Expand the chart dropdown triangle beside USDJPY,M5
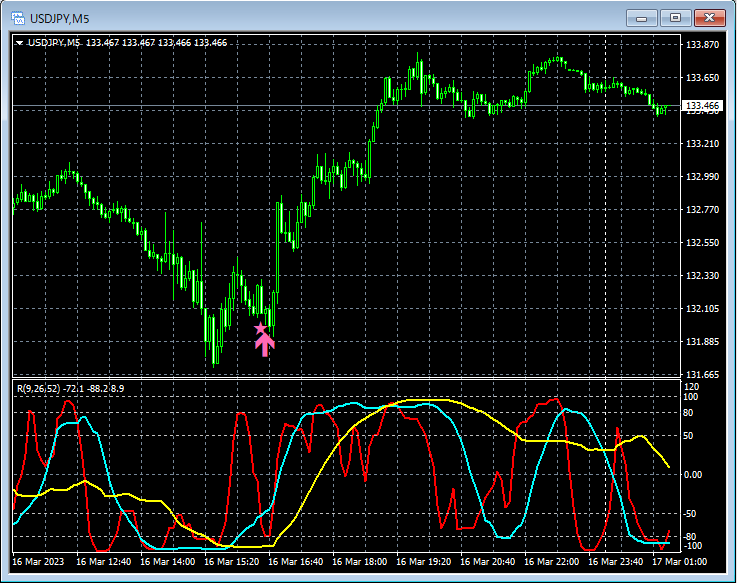738x583 pixels. tap(19, 43)
